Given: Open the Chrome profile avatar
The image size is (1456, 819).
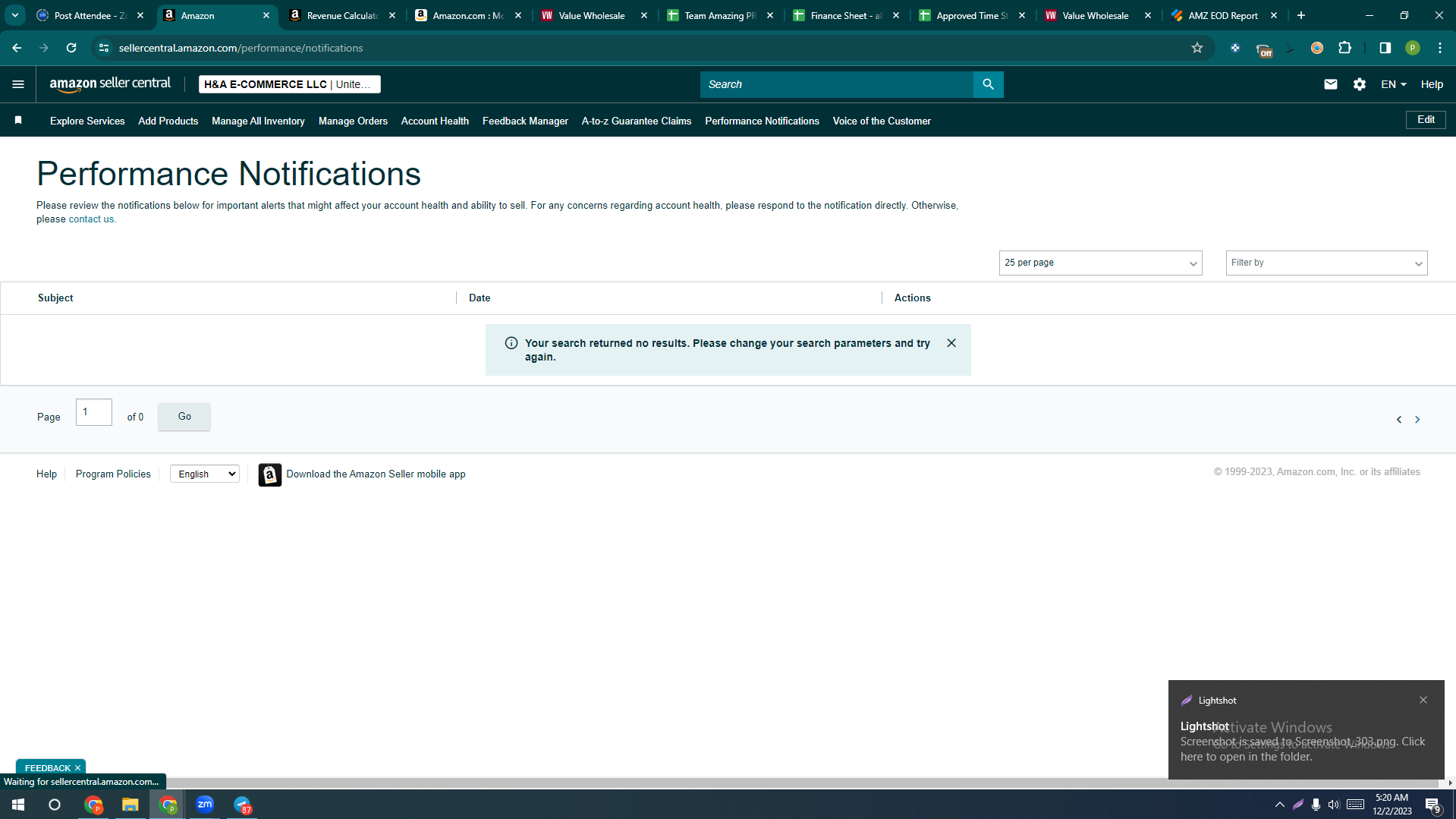Looking at the screenshot, I should [1412, 48].
